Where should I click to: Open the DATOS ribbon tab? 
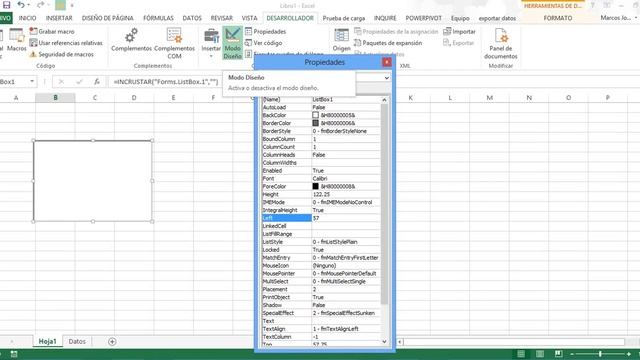pyautogui.click(x=192, y=18)
